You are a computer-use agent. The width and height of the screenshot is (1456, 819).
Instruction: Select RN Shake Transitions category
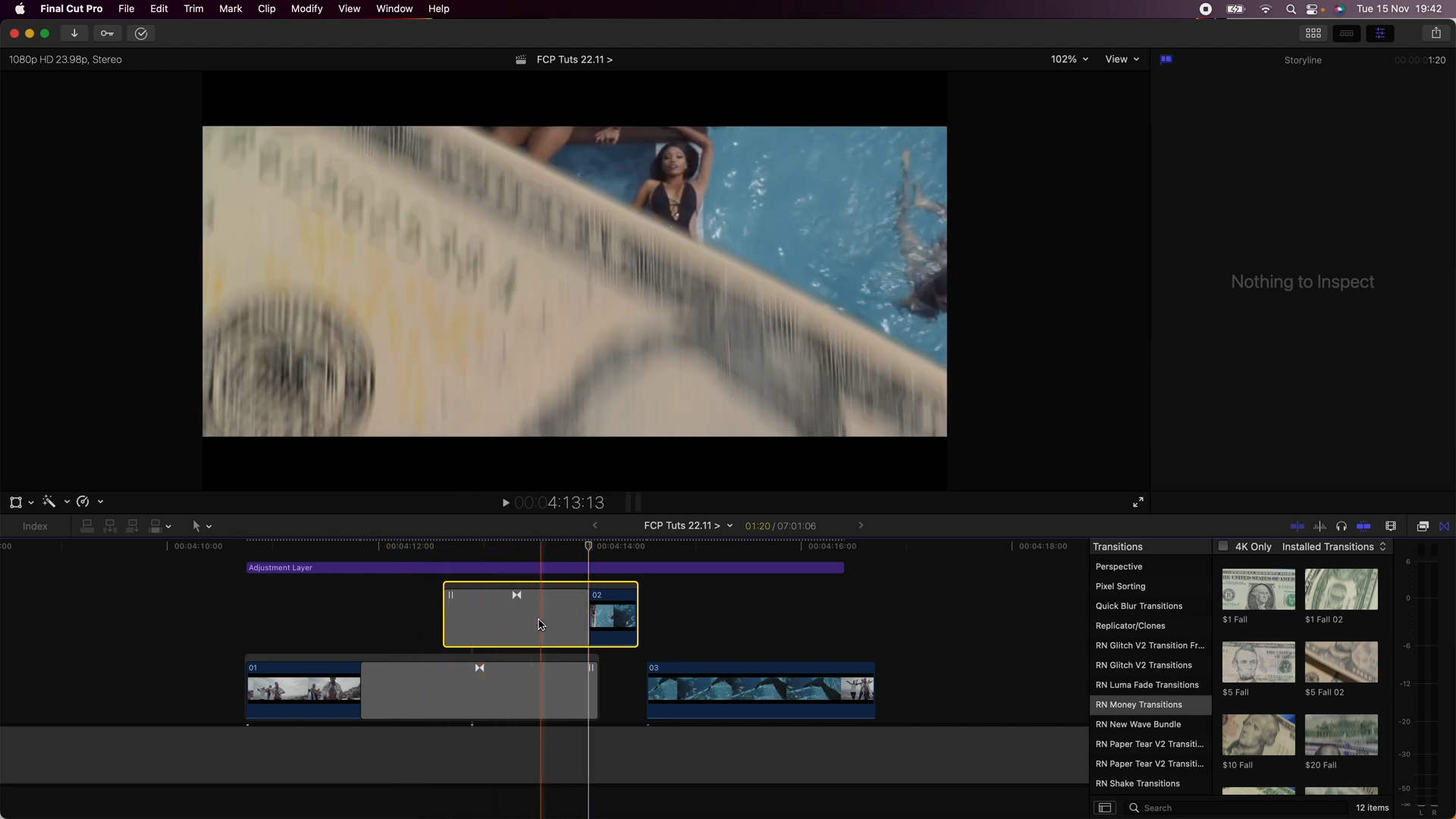coord(1137,783)
